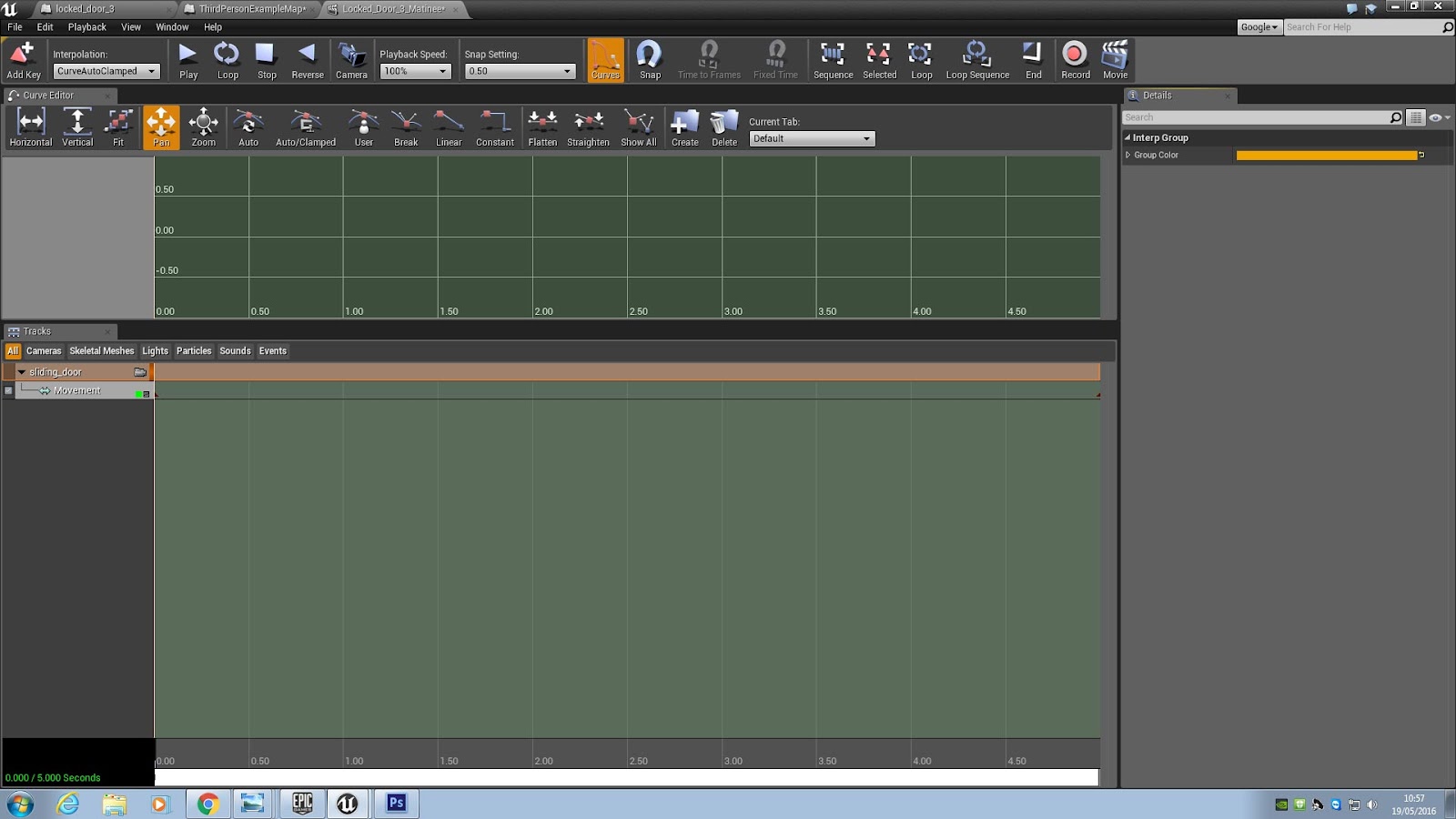Open Chrome from the Windows taskbar

[x=207, y=804]
